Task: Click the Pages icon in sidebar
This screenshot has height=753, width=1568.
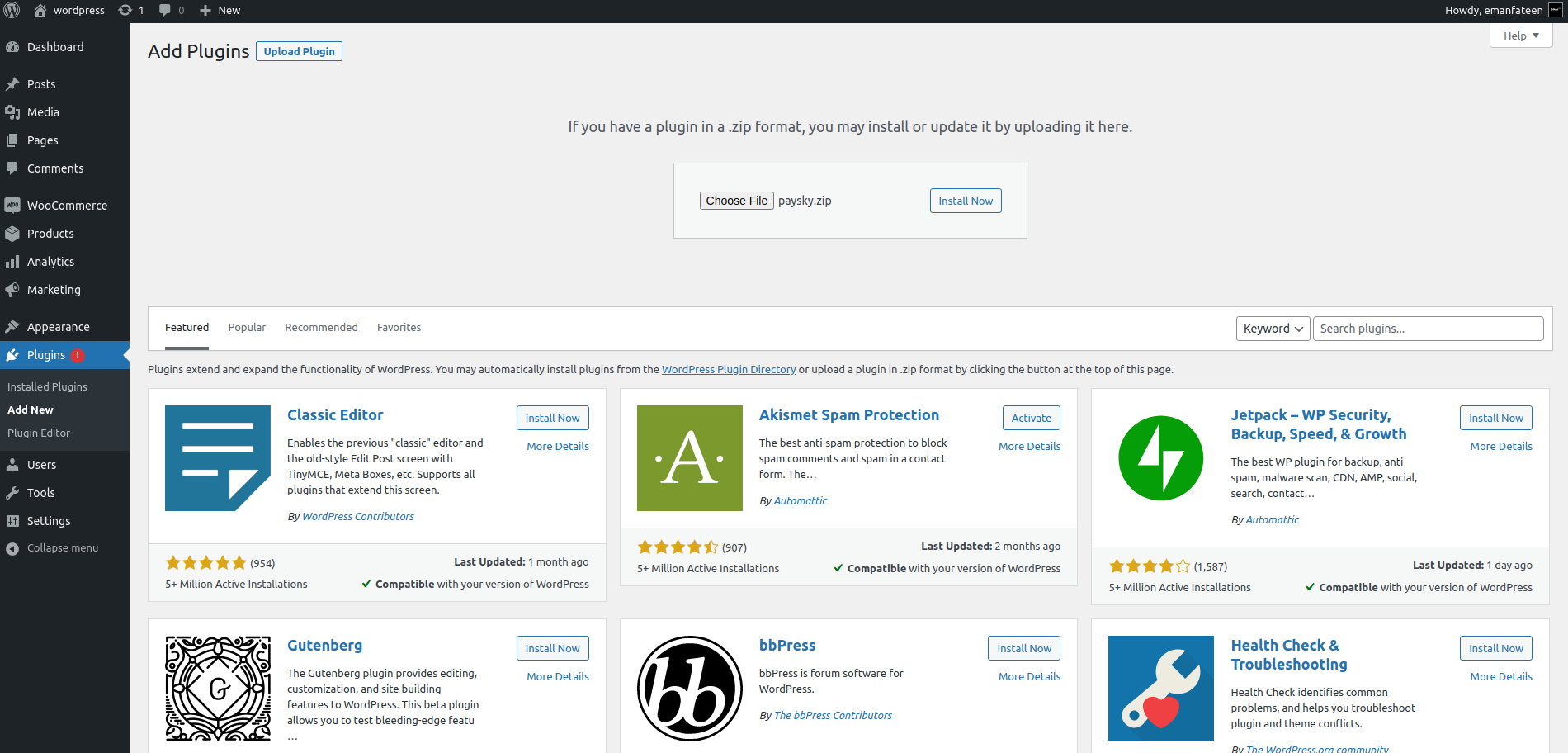Action: [12, 140]
